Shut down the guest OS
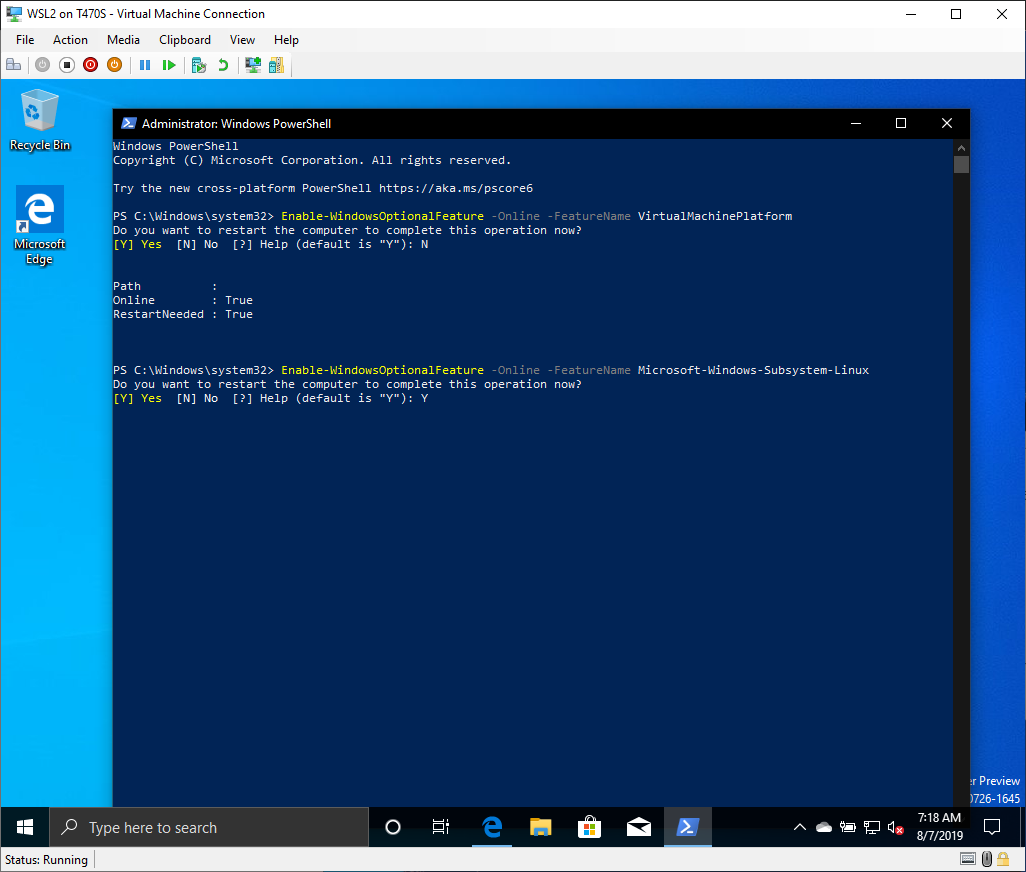 pyautogui.click(x=90, y=64)
